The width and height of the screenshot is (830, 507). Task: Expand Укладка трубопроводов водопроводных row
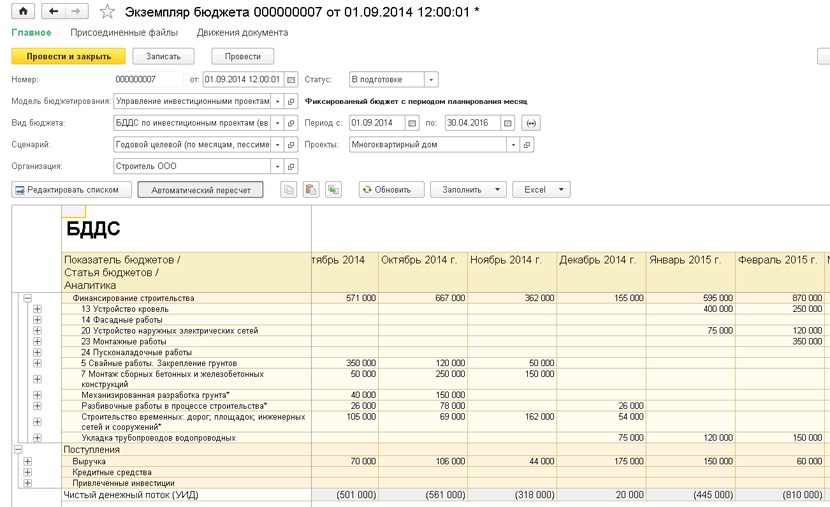[37, 438]
